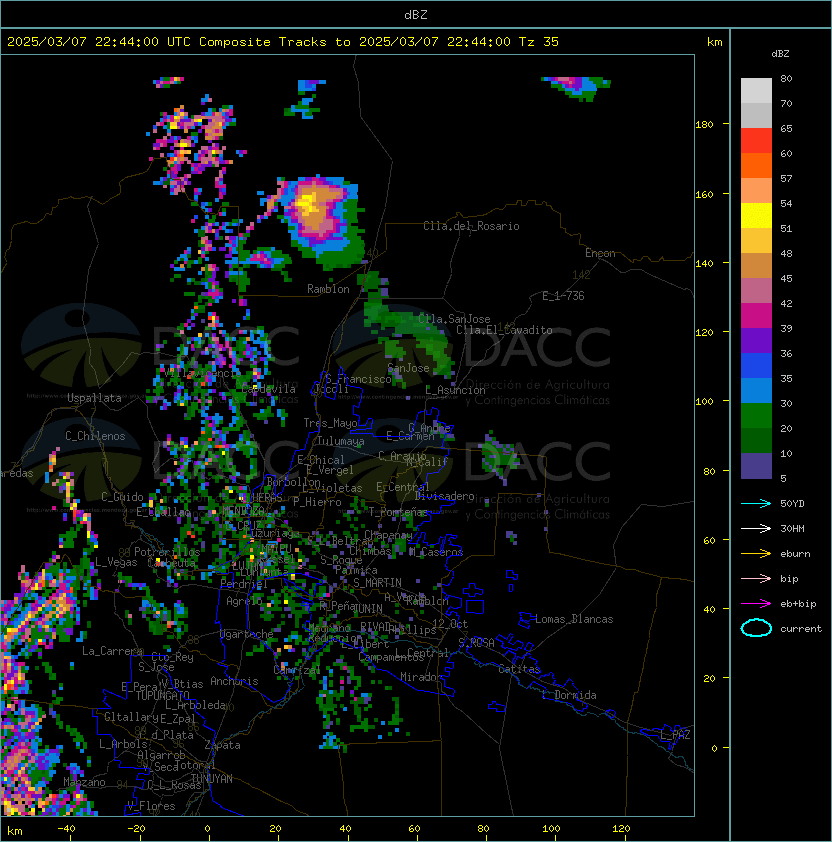Click the 'Anchoris' map label

(x=234, y=681)
